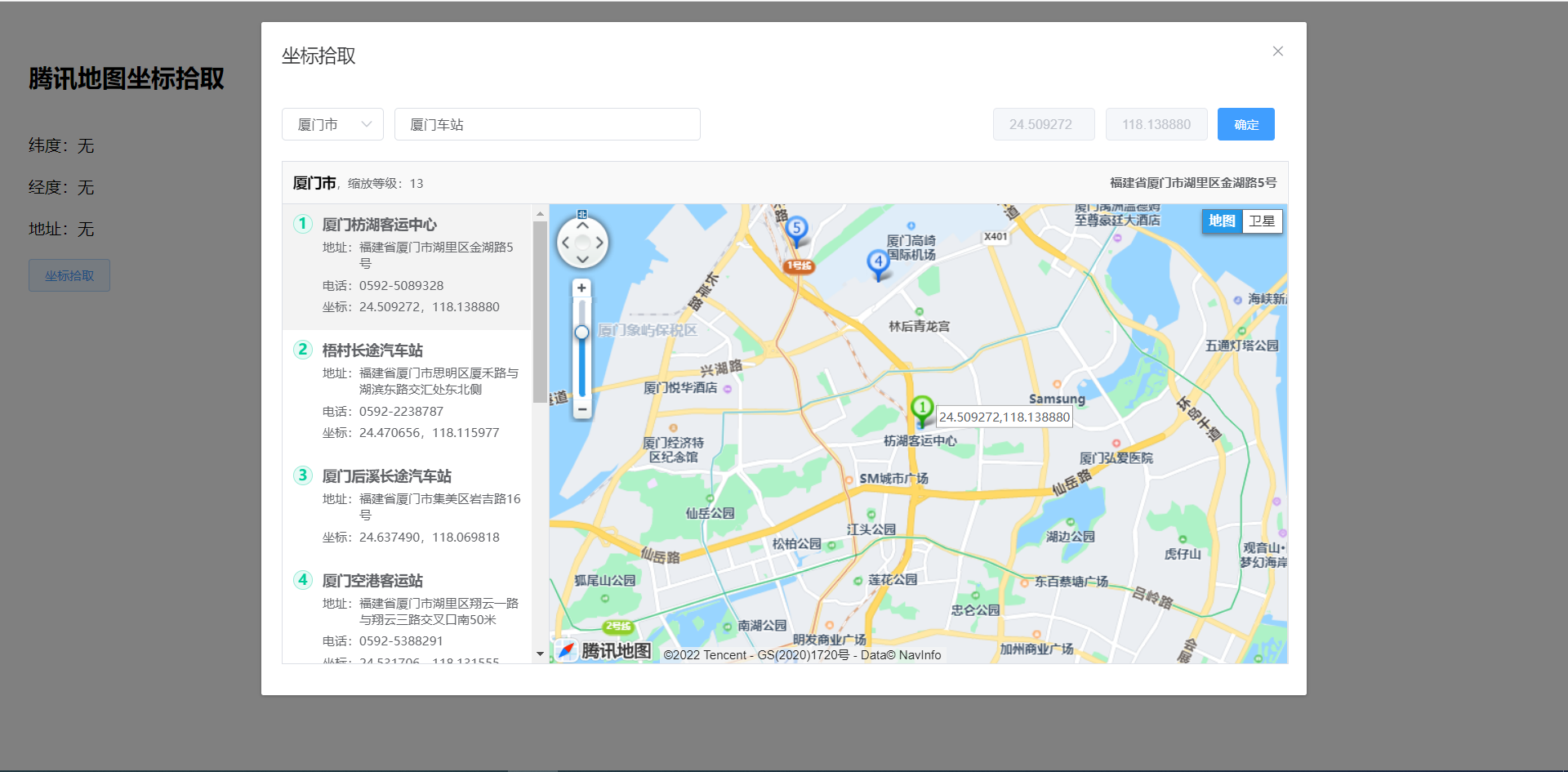Click the numbered badge for 梧村长途汽车站
Viewport: 1568px width, 772px height.
302,350
